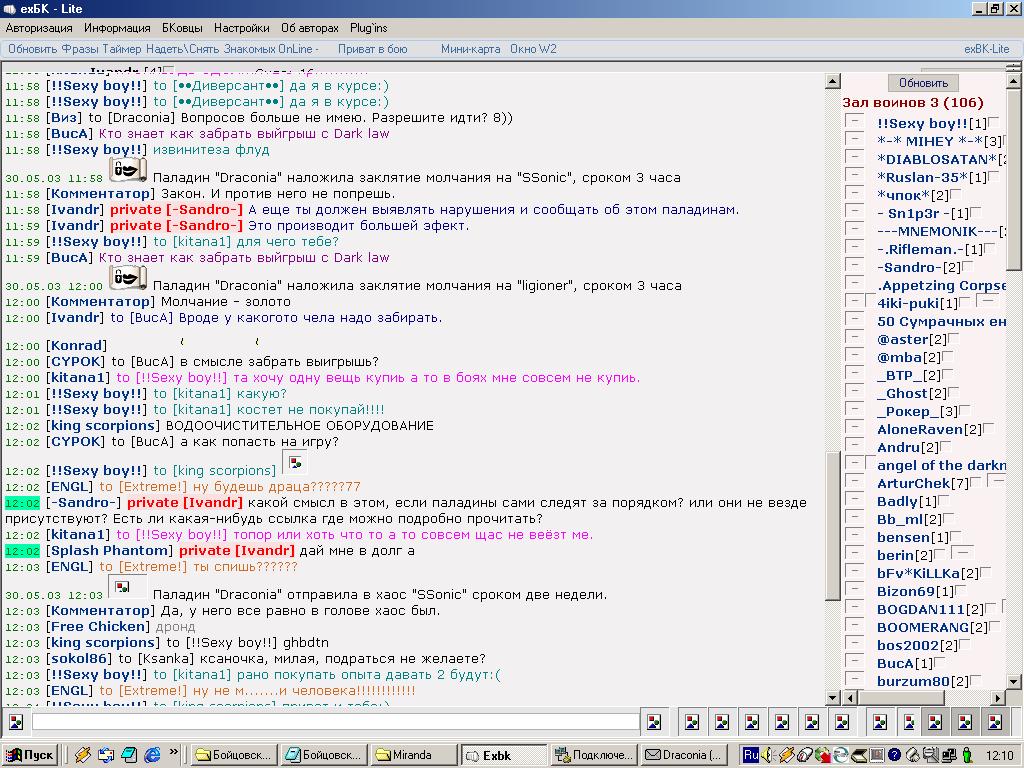Click nickname [Free Chicken] in chat
Viewport: 1024px width, 768px height.
tap(99, 627)
